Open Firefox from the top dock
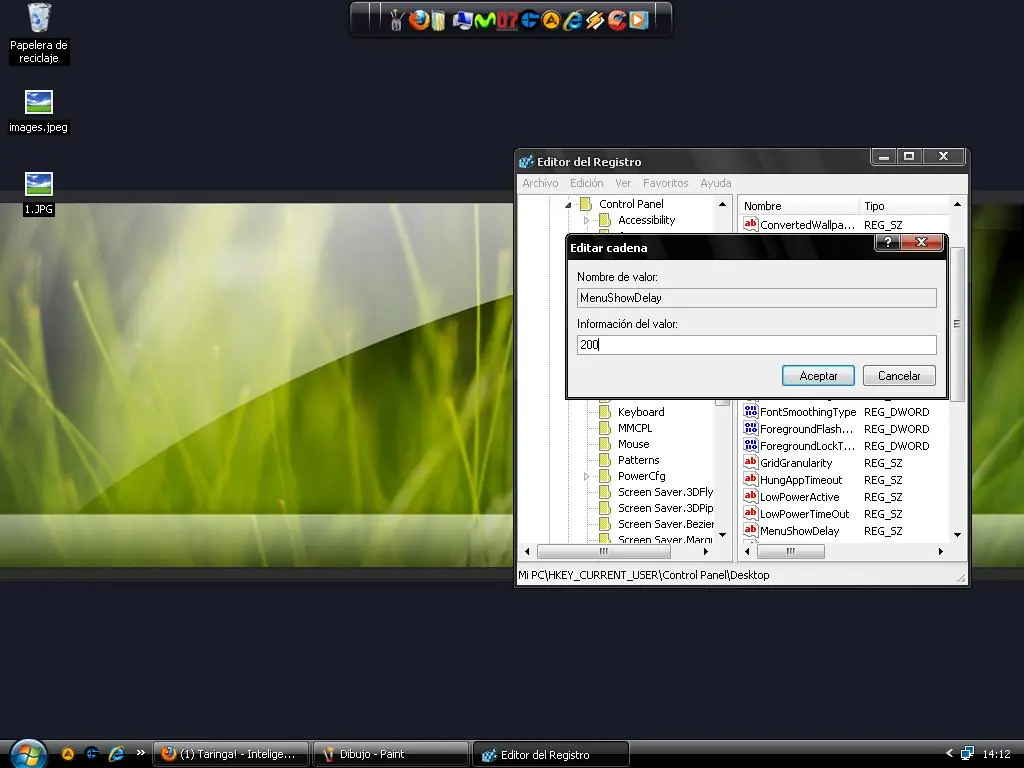 (x=419, y=20)
